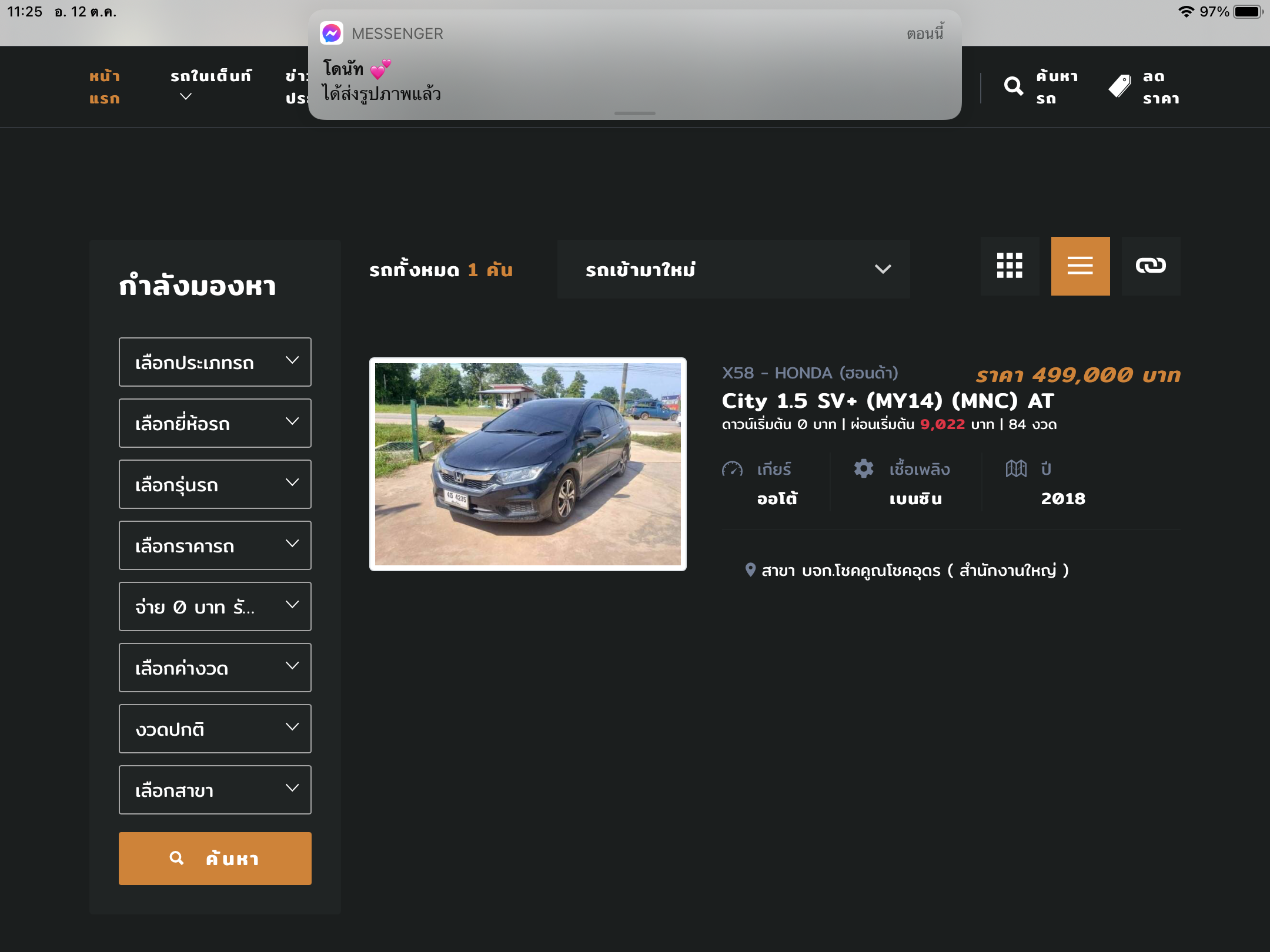This screenshot has width=1270, height=952.
Task: Open the เลือกสาขา branch dropdown
Action: (215, 790)
